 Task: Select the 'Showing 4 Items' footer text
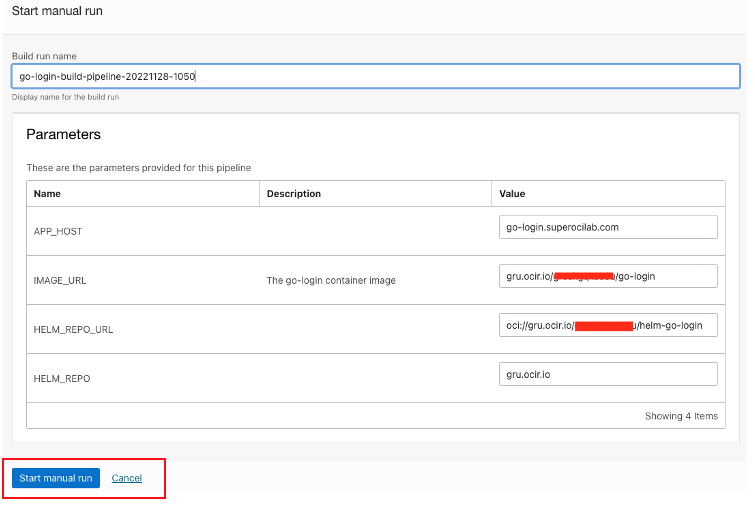[x=681, y=416]
